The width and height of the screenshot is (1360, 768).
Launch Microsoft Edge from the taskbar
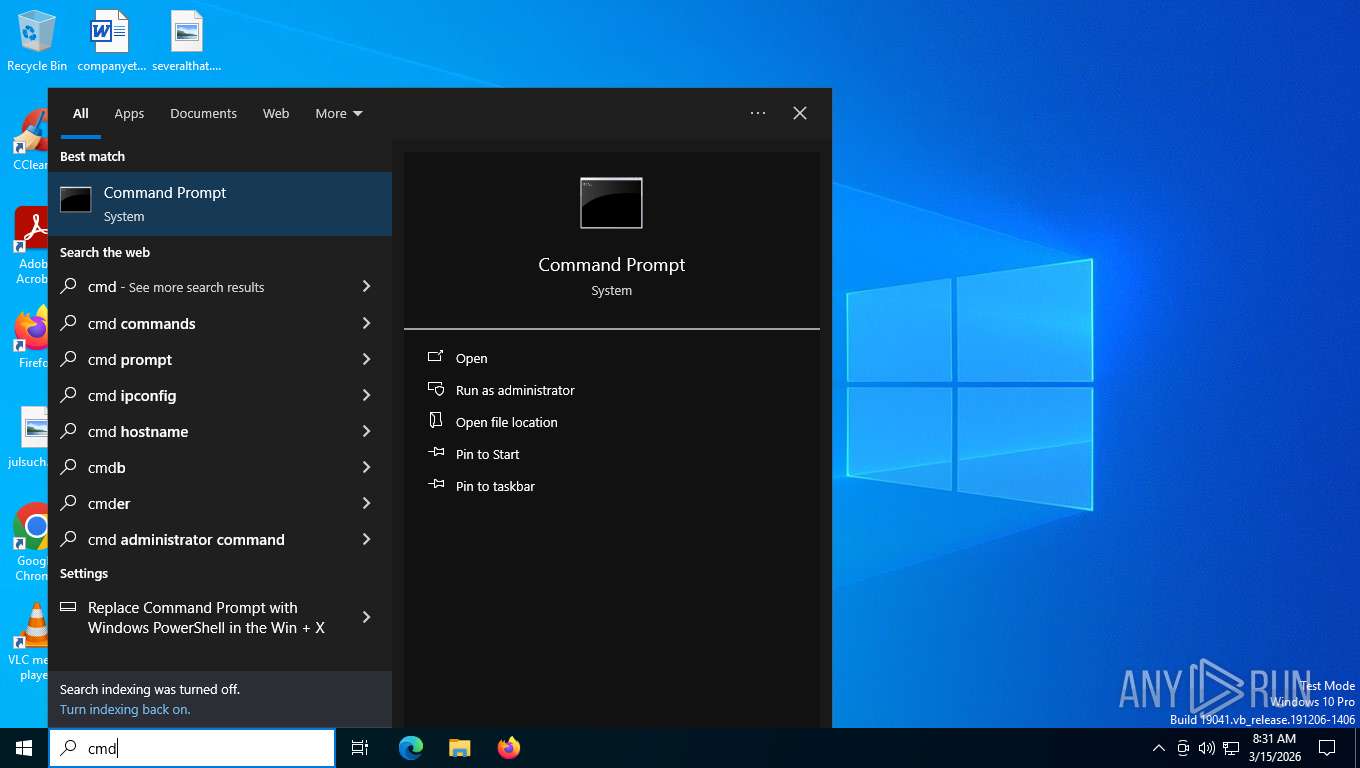411,748
